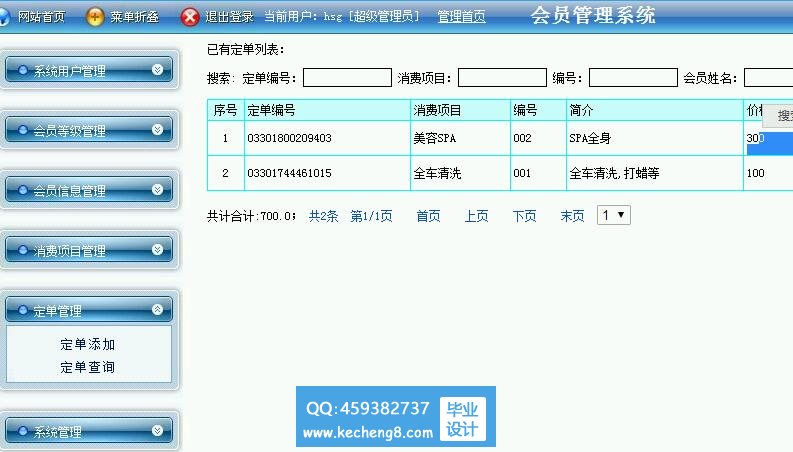Expand the 系统用户管理 chevron
Image resolution: width=793 pixels, height=452 pixels.
pos(157,70)
